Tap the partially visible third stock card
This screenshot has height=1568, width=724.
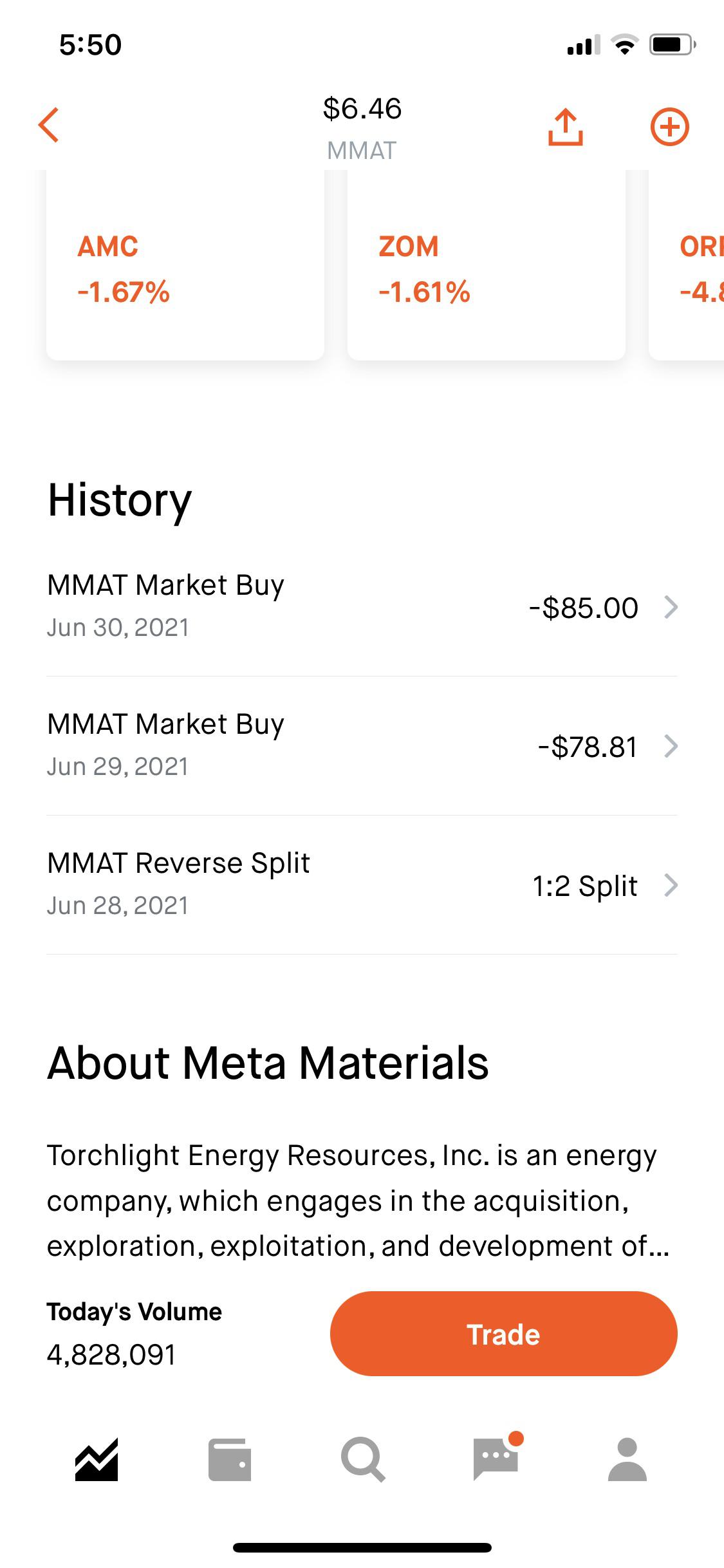(x=687, y=265)
